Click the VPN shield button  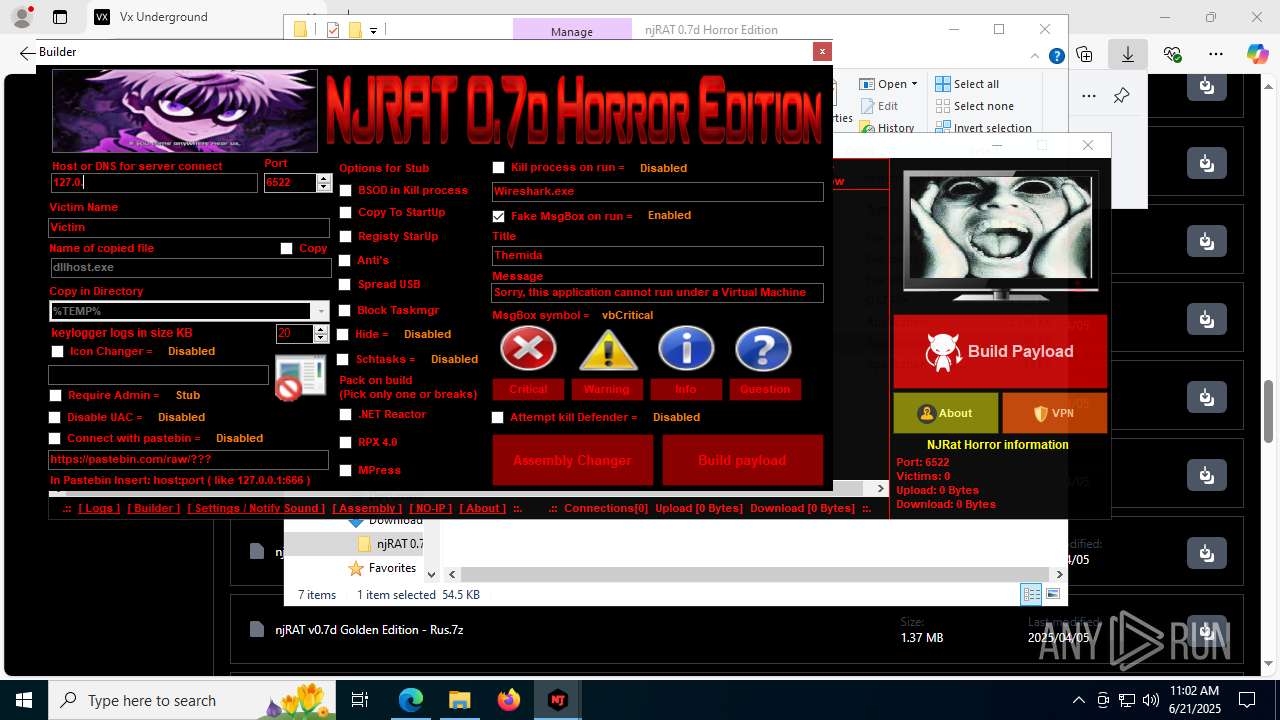tap(1054, 413)
